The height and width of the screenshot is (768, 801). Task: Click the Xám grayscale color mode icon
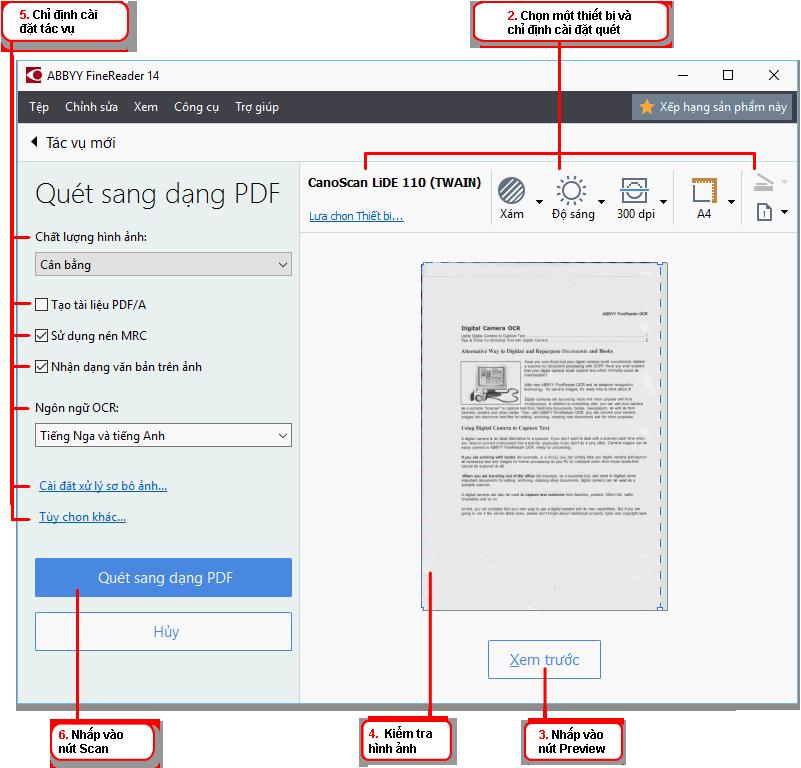(511, 190)
